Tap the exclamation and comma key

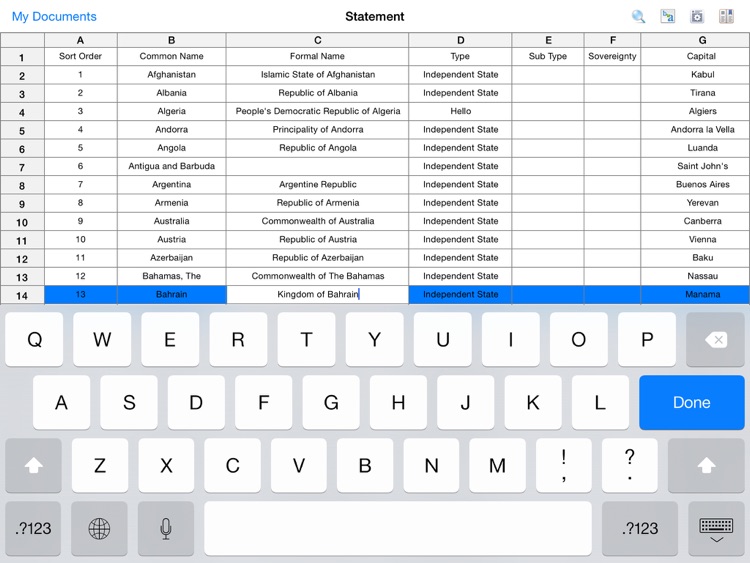pos(563,465)
